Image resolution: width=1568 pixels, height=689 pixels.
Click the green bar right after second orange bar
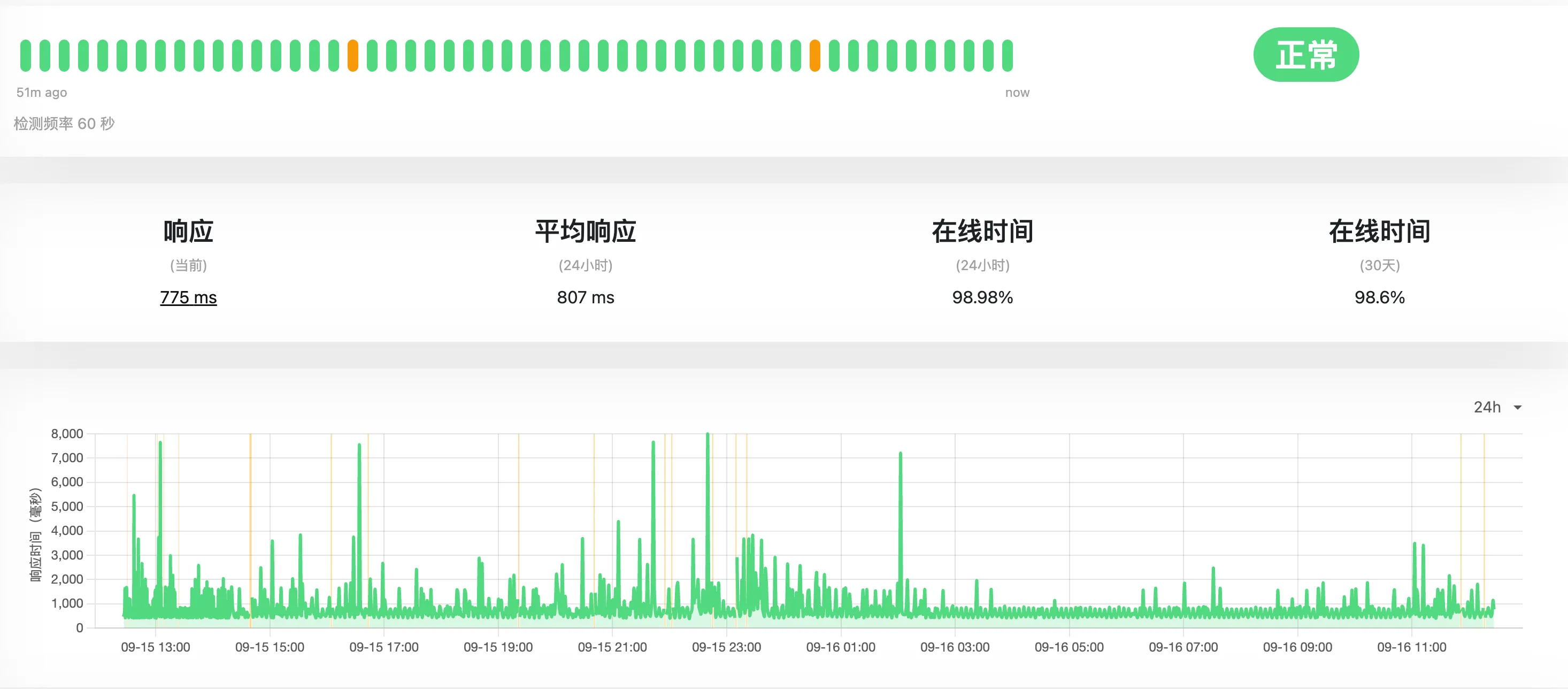click(x=834, y=56)
